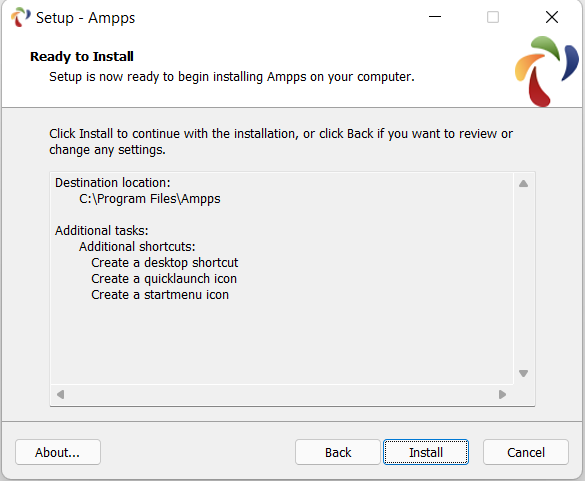Click the Ampps icon in title bar
585x481 pixels.
(21, 17)
